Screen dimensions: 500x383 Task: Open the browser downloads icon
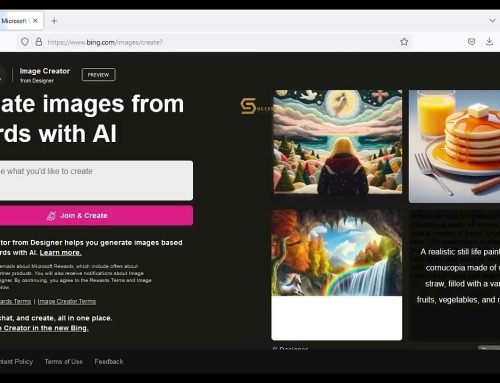[489, 42]
